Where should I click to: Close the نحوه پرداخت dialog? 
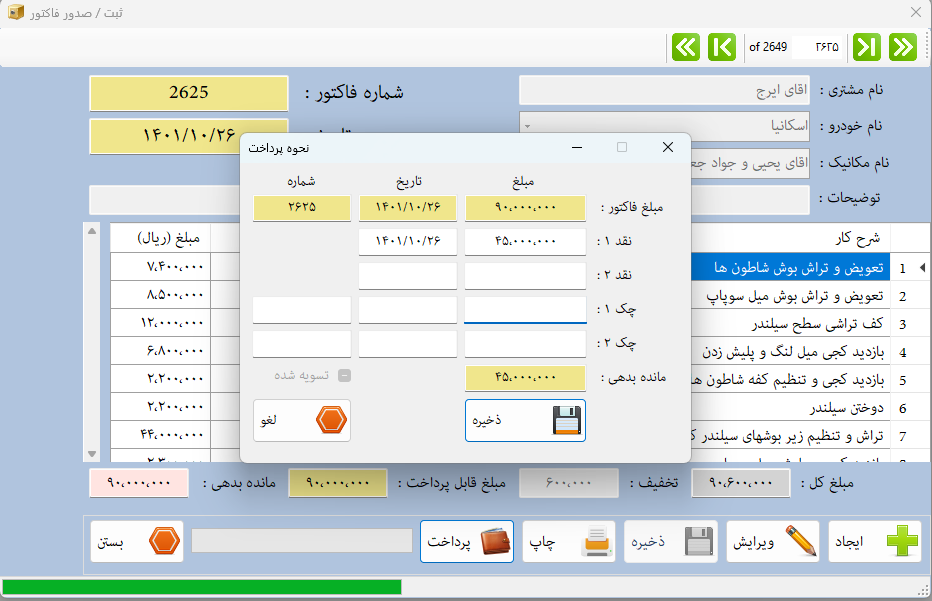point(668,147)
